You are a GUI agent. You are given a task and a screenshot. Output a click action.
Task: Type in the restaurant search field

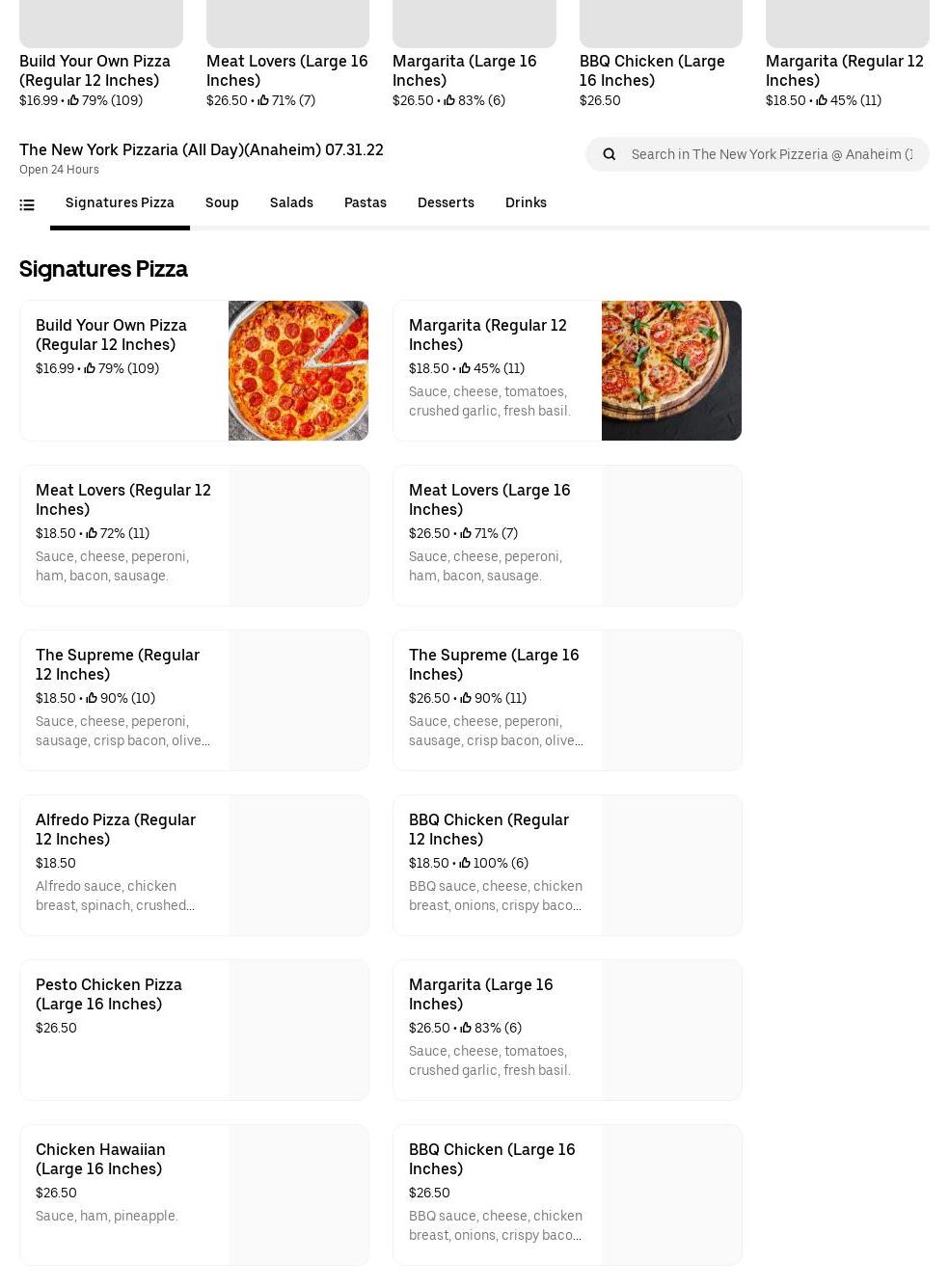click(x=772, y=154)
